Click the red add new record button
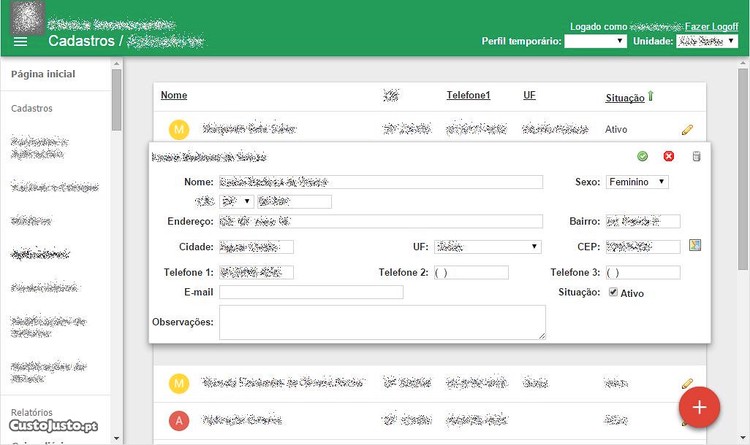This screenshot has width=750, height=445. pos(699,407)
